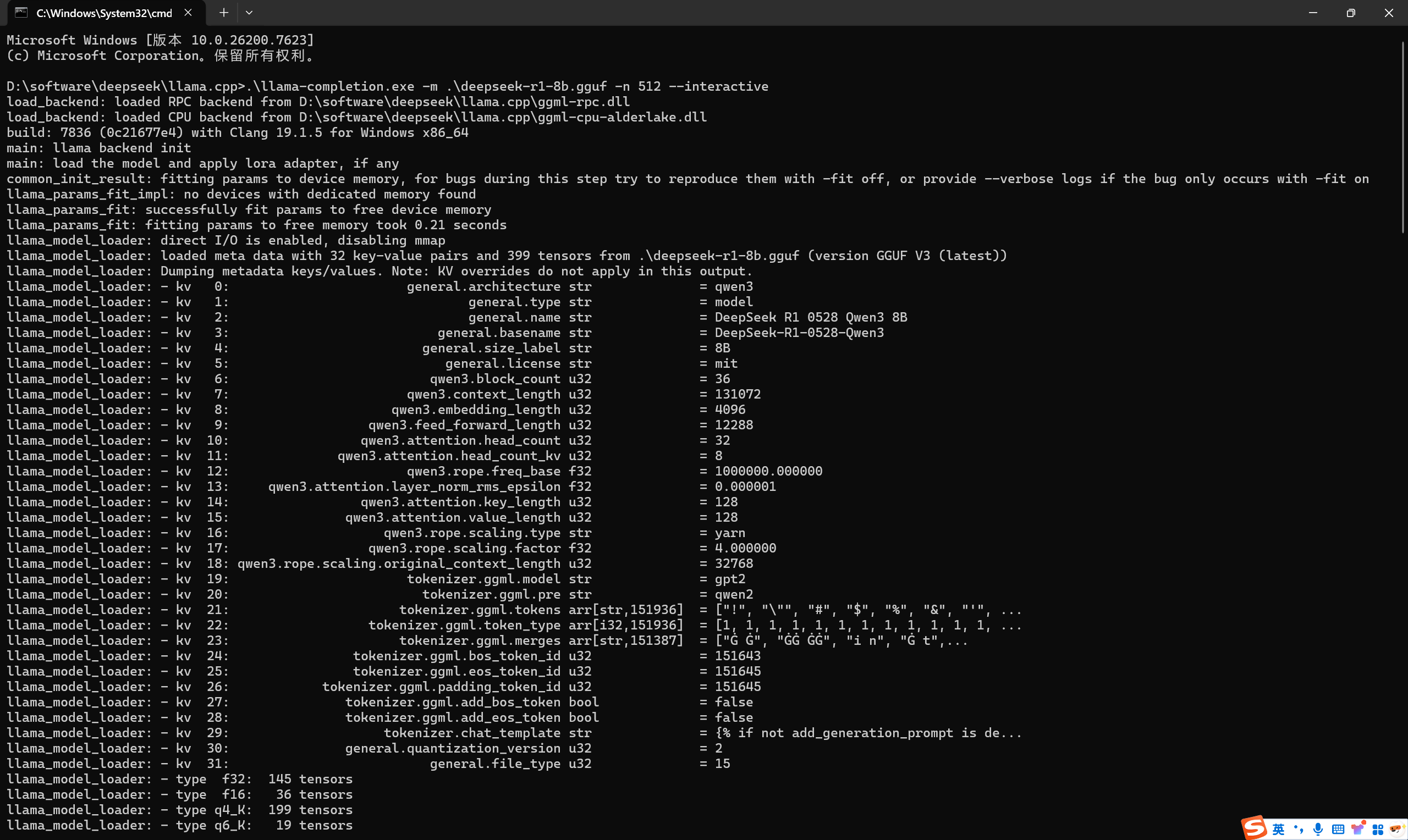The height and width of the screenshot is (840, 1408).
Task: Open Sogou skin shop shirt icon
Action: [x=1358, y=828]
